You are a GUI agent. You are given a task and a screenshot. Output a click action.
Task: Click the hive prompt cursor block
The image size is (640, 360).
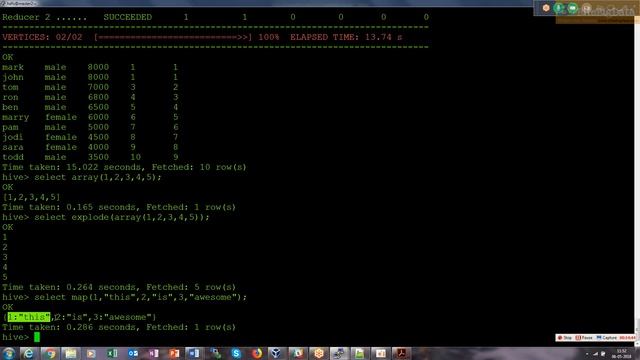coord(37,337)
